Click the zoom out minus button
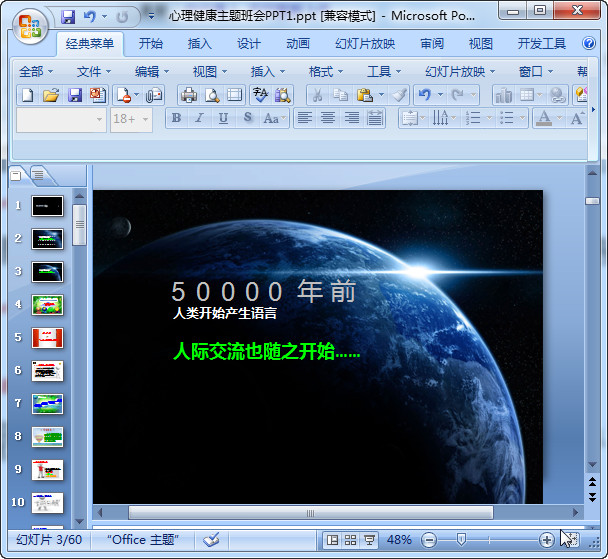 pyautogui.click(x=429, y=540)
